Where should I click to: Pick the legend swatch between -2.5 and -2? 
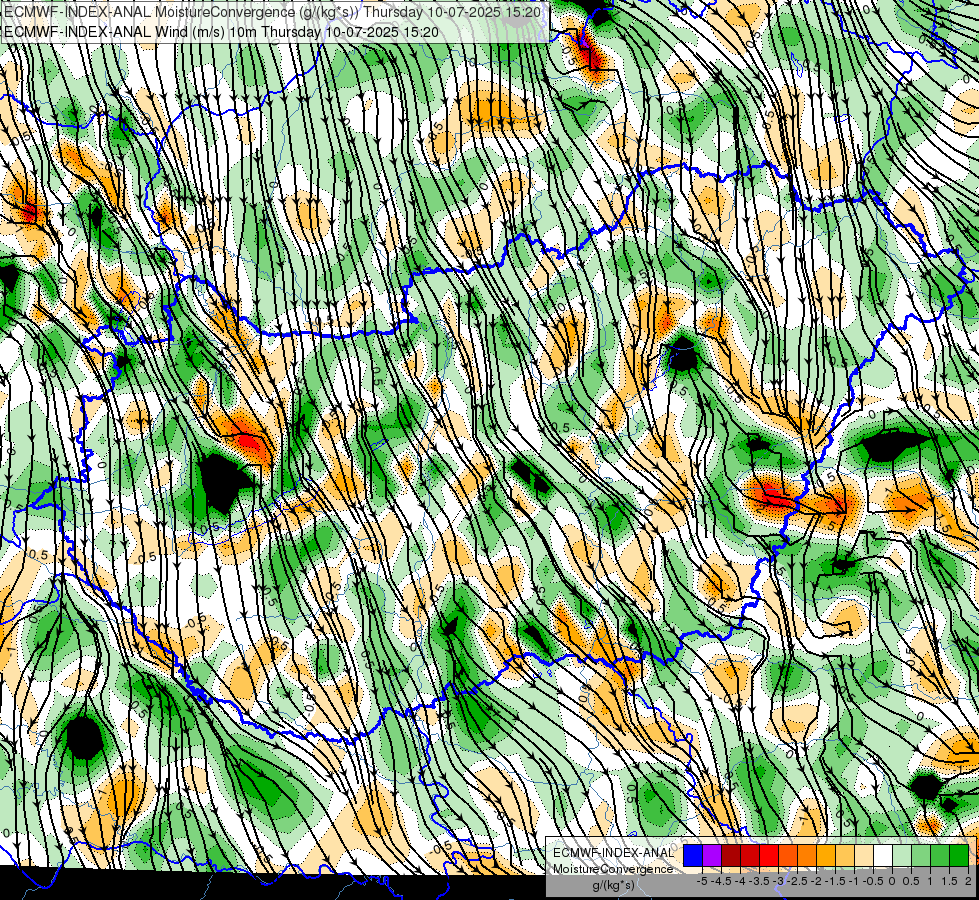click(x=788, y=856)
